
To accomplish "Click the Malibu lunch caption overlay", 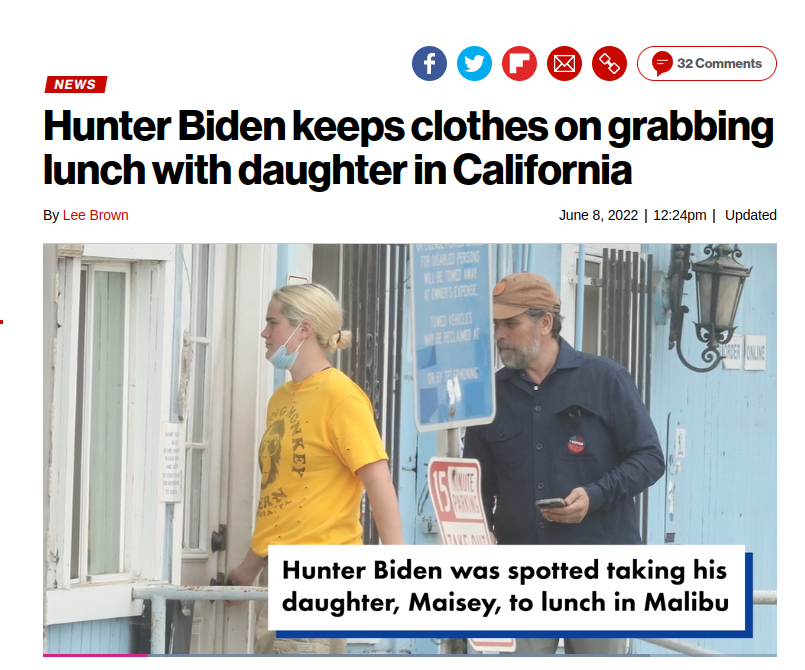I will [507, 587].
